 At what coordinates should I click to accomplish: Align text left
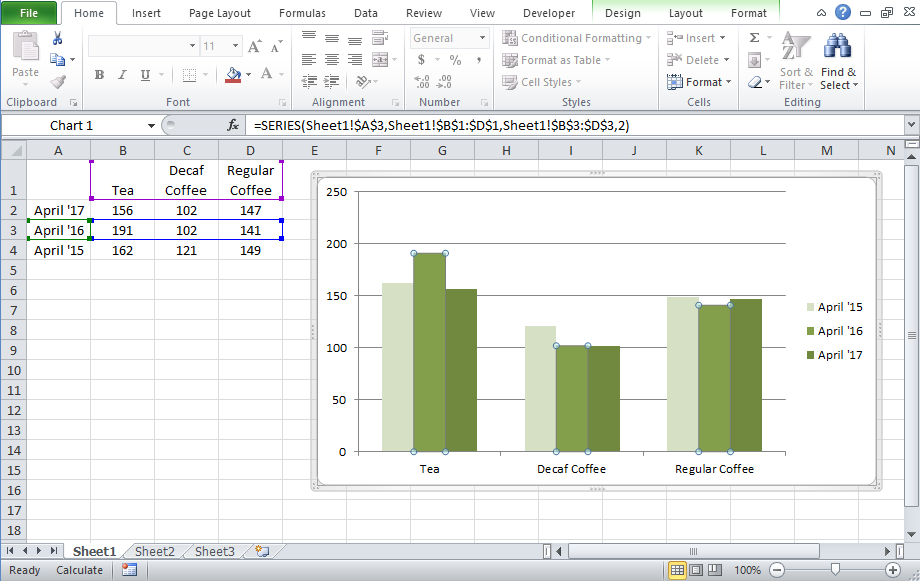(x=309, y=59)
